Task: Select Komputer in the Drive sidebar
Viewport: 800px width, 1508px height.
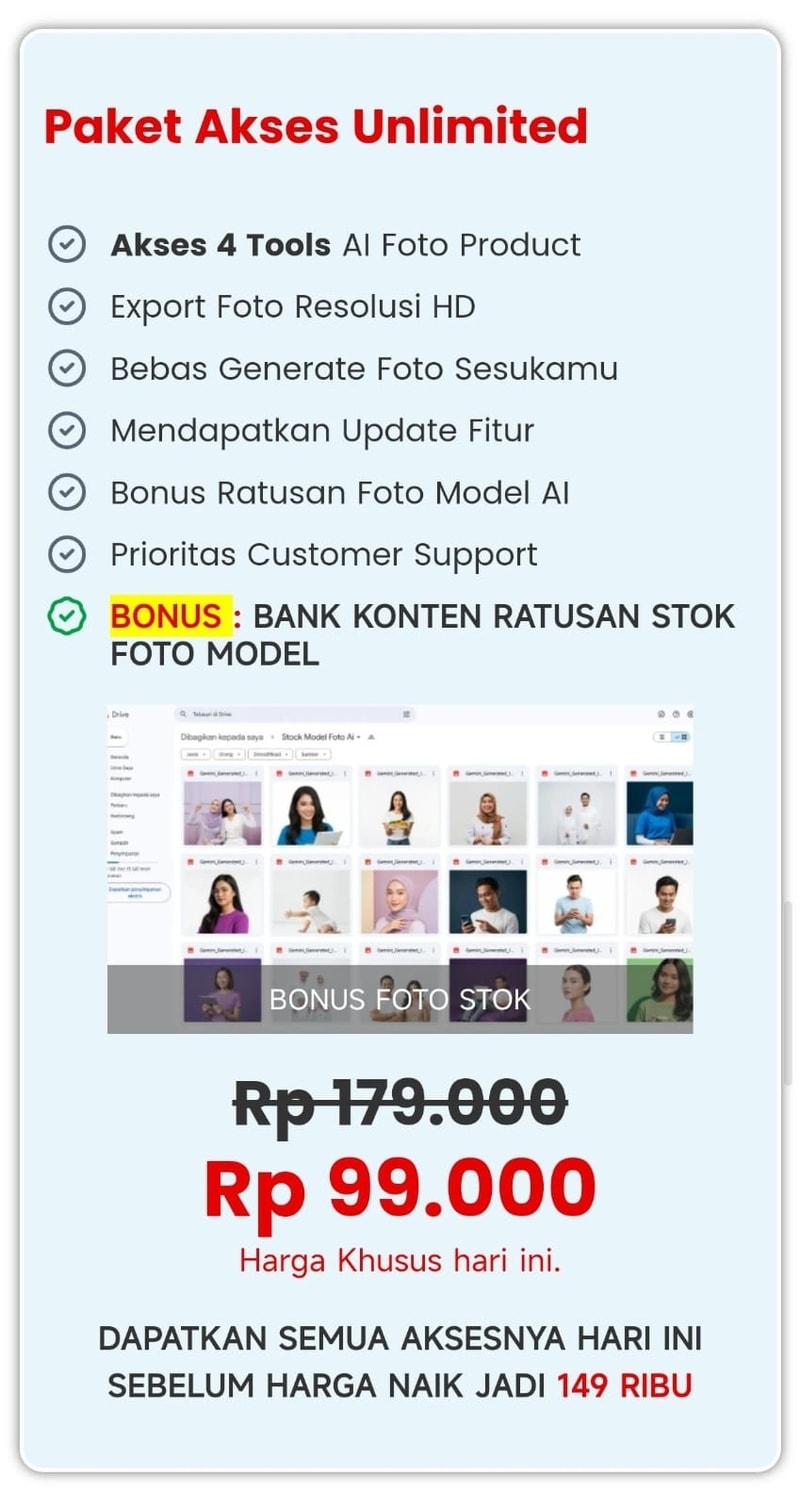Action: click(x=121, y=777)
